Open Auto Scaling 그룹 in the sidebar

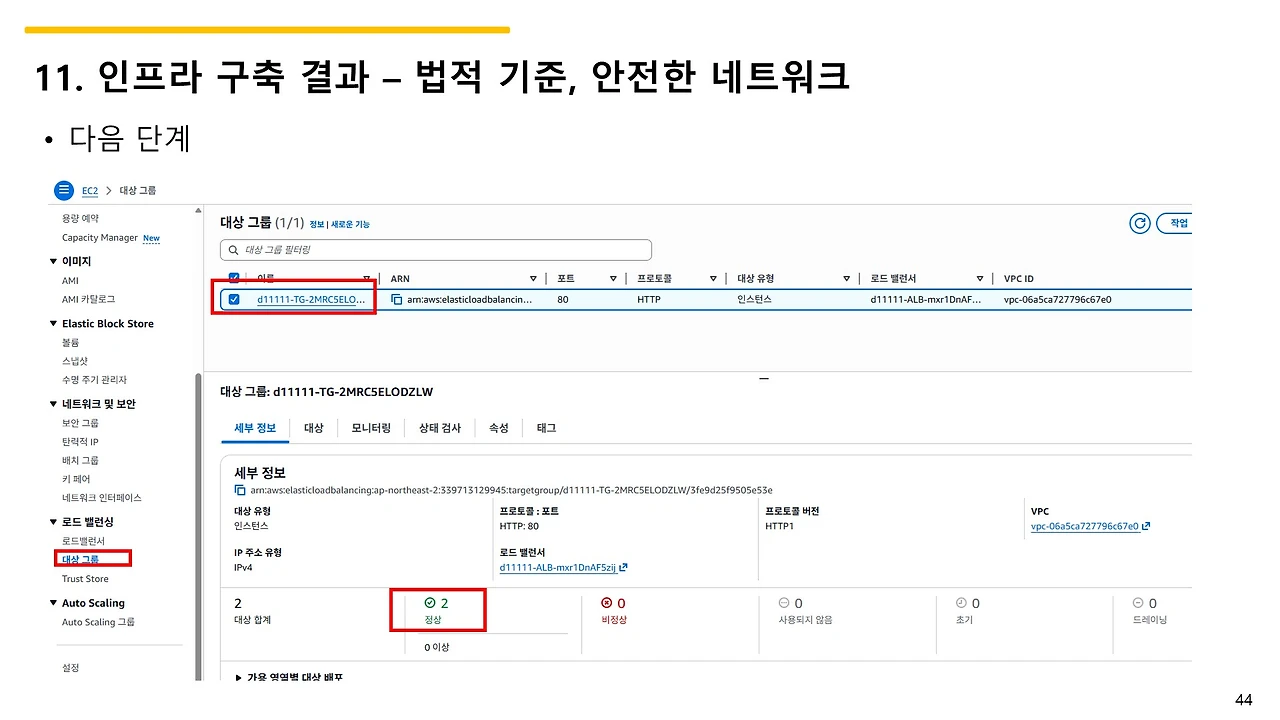click(98, 622)
